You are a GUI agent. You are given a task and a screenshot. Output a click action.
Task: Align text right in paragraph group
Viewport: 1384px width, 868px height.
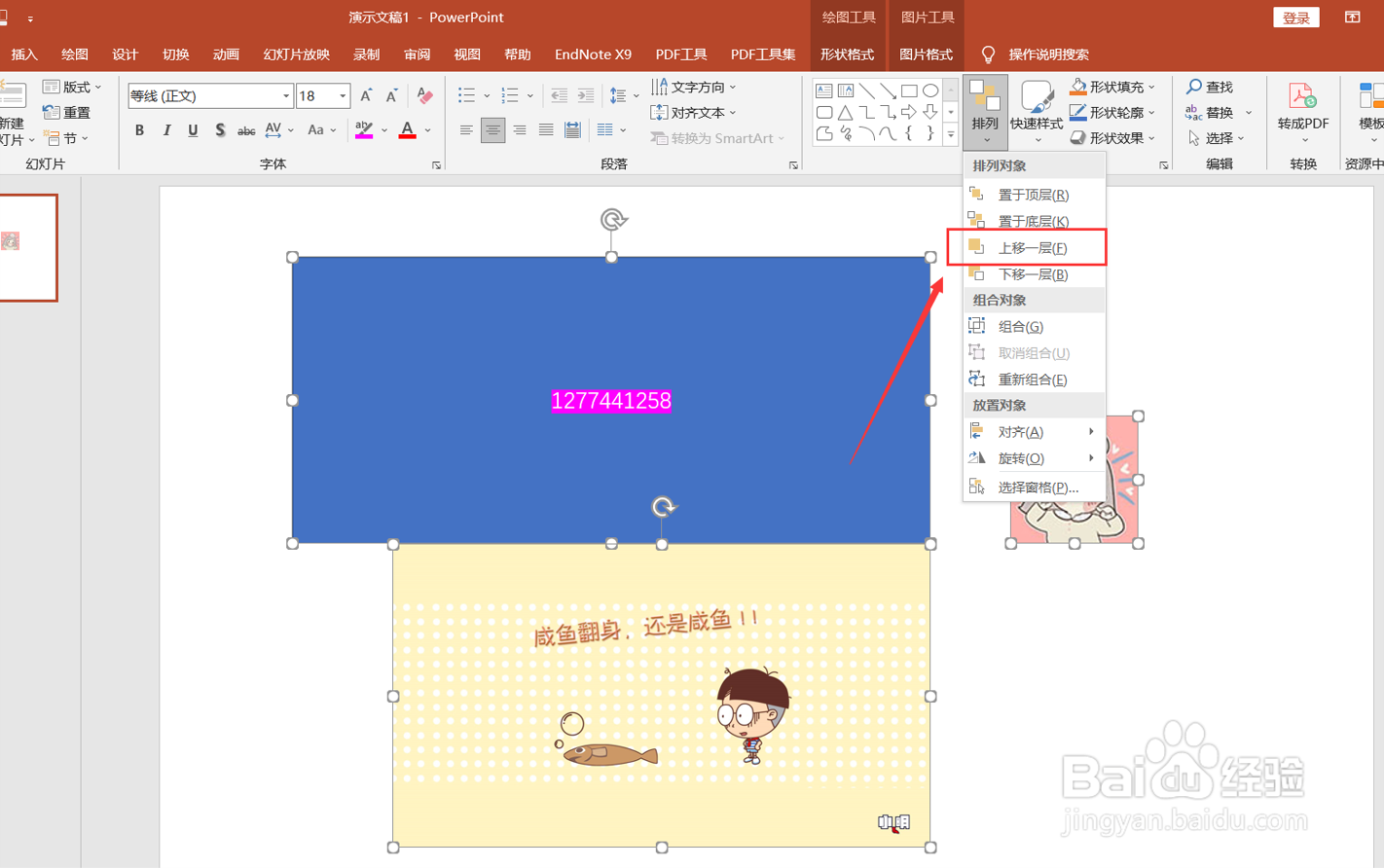[520, 129]
